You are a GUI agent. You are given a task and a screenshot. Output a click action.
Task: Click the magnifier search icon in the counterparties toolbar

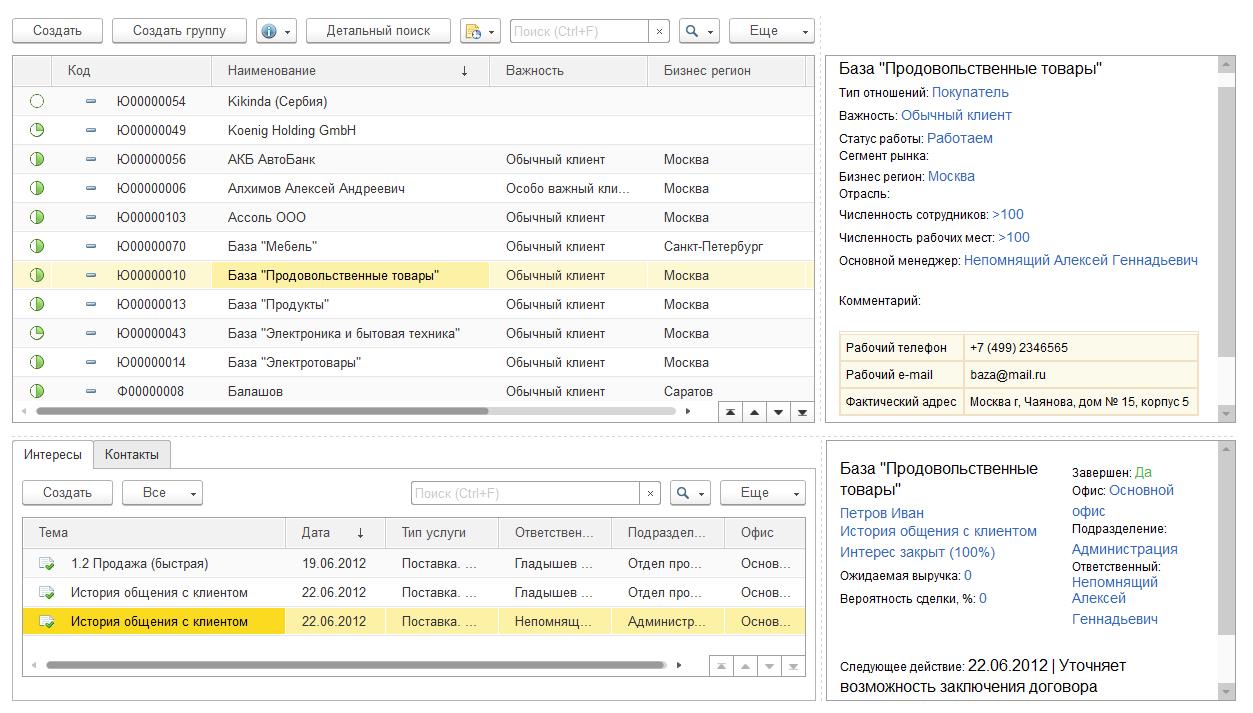click(693, 30)
